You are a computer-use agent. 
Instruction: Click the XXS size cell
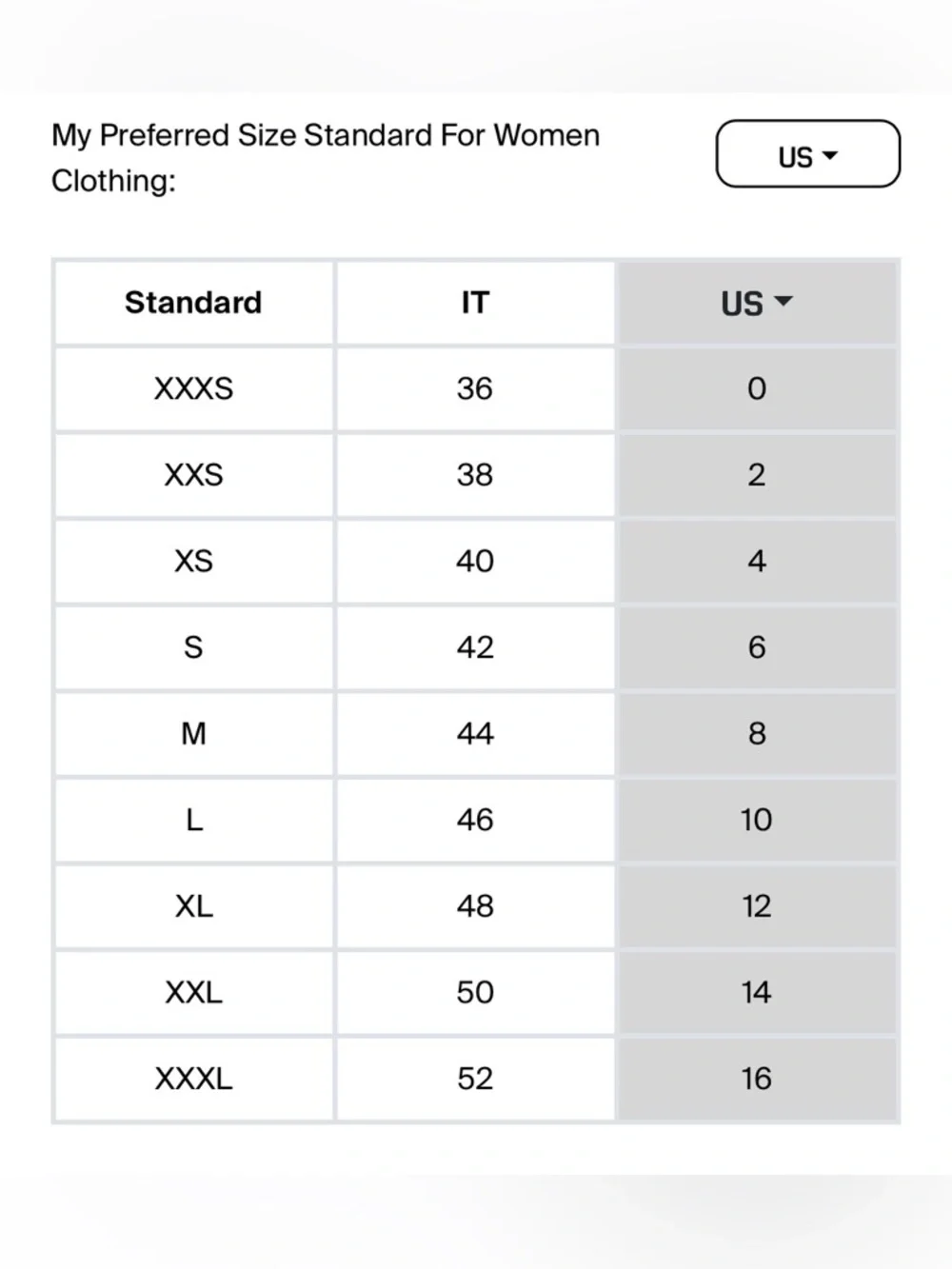click(x=194, y=474)
